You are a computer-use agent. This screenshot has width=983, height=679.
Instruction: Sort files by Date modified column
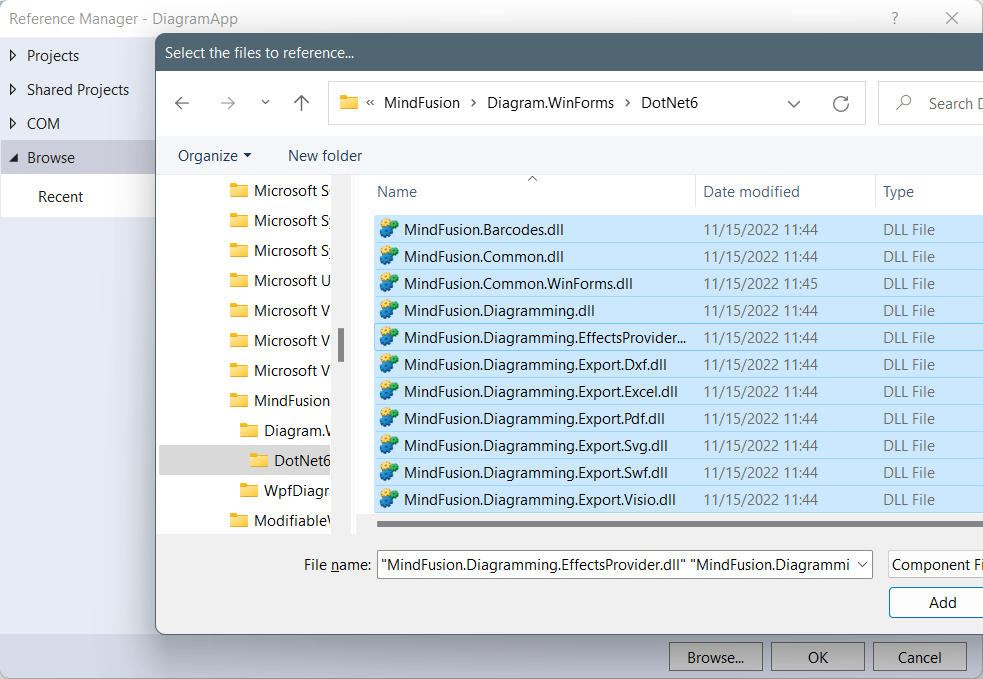click(751, 192)
